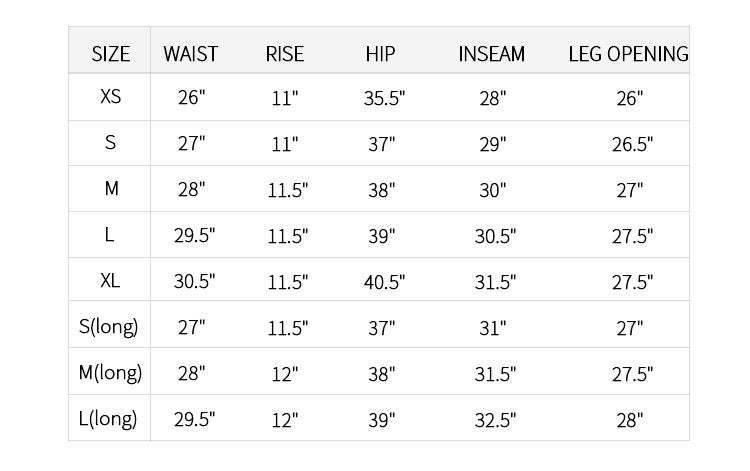The height and width of the screenshot is (471, 750).
Task: Click the RISE column header
Action: [x=285, y=54]
